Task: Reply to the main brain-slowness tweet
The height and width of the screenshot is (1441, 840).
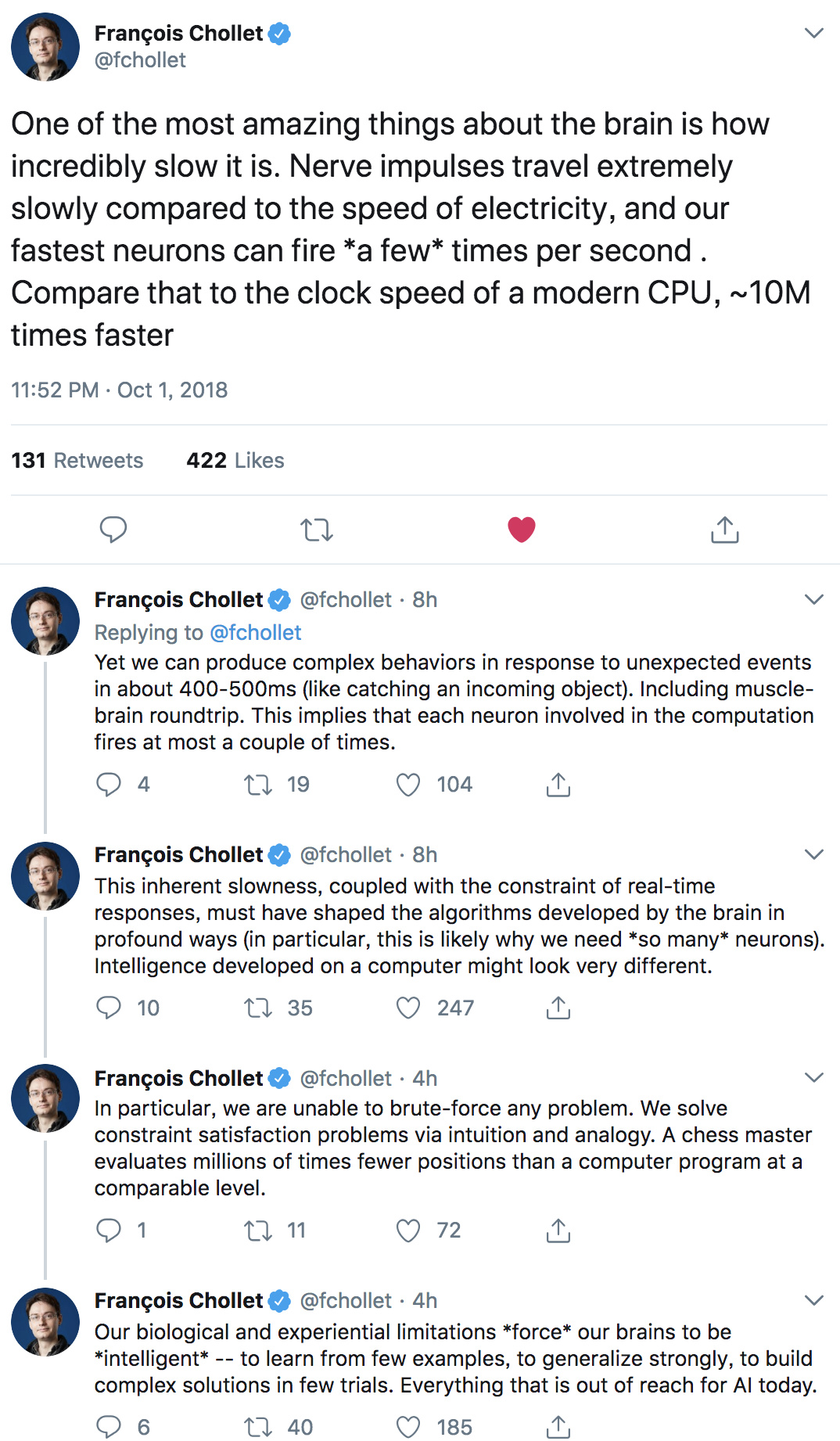Action: point(113,530)
